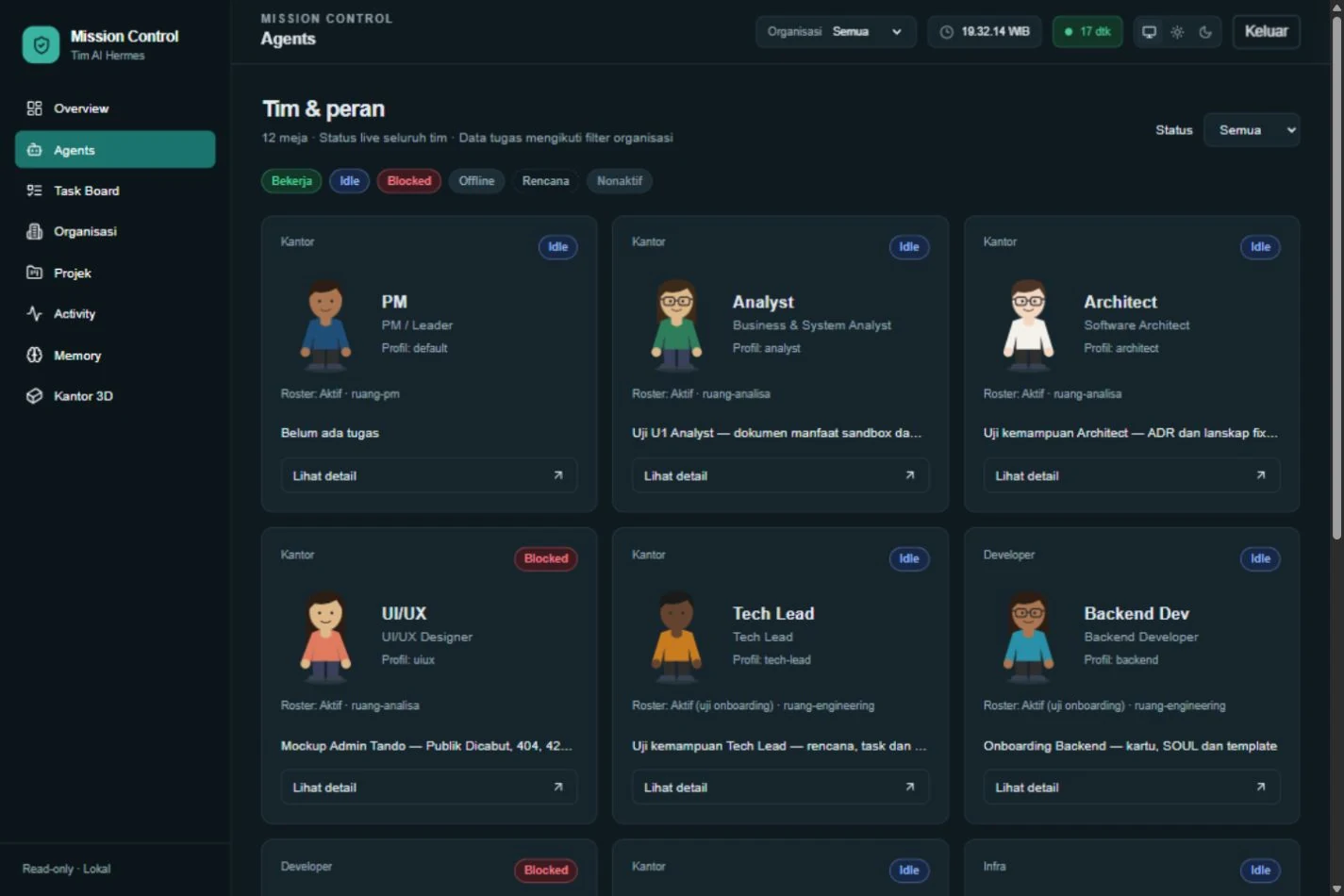Click the 17 dtk refresh badge
The height and width of the screenshot is (896, 1344).
click(x=1087, y=32)
